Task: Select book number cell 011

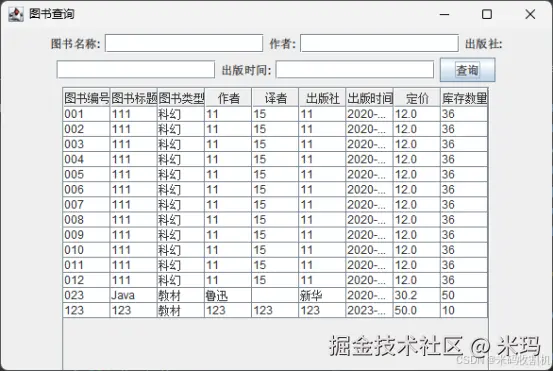Action: point(87,265)
